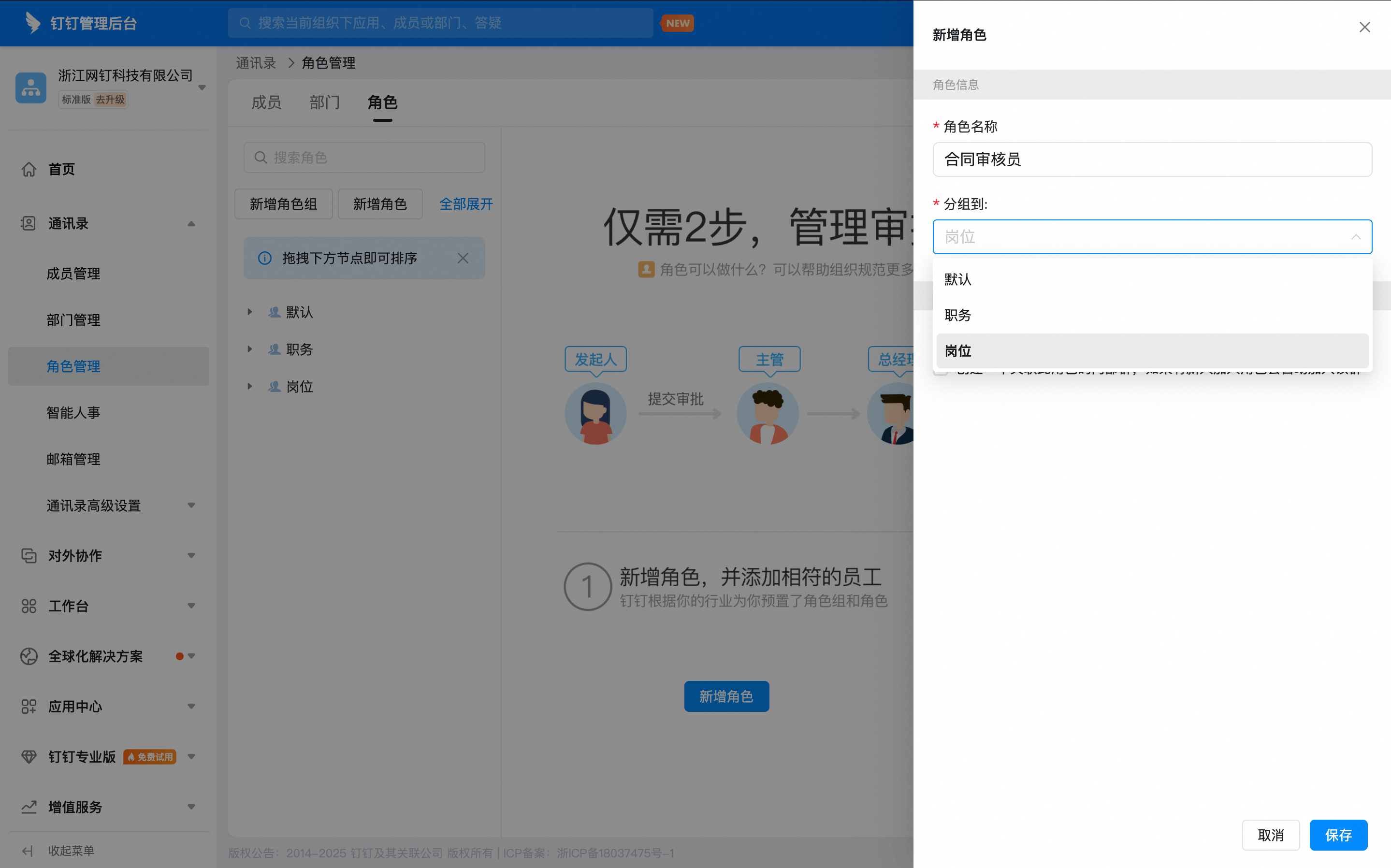Click the 免费试用 badge
Screen dimensions: 1391x868
coord(150,757)
